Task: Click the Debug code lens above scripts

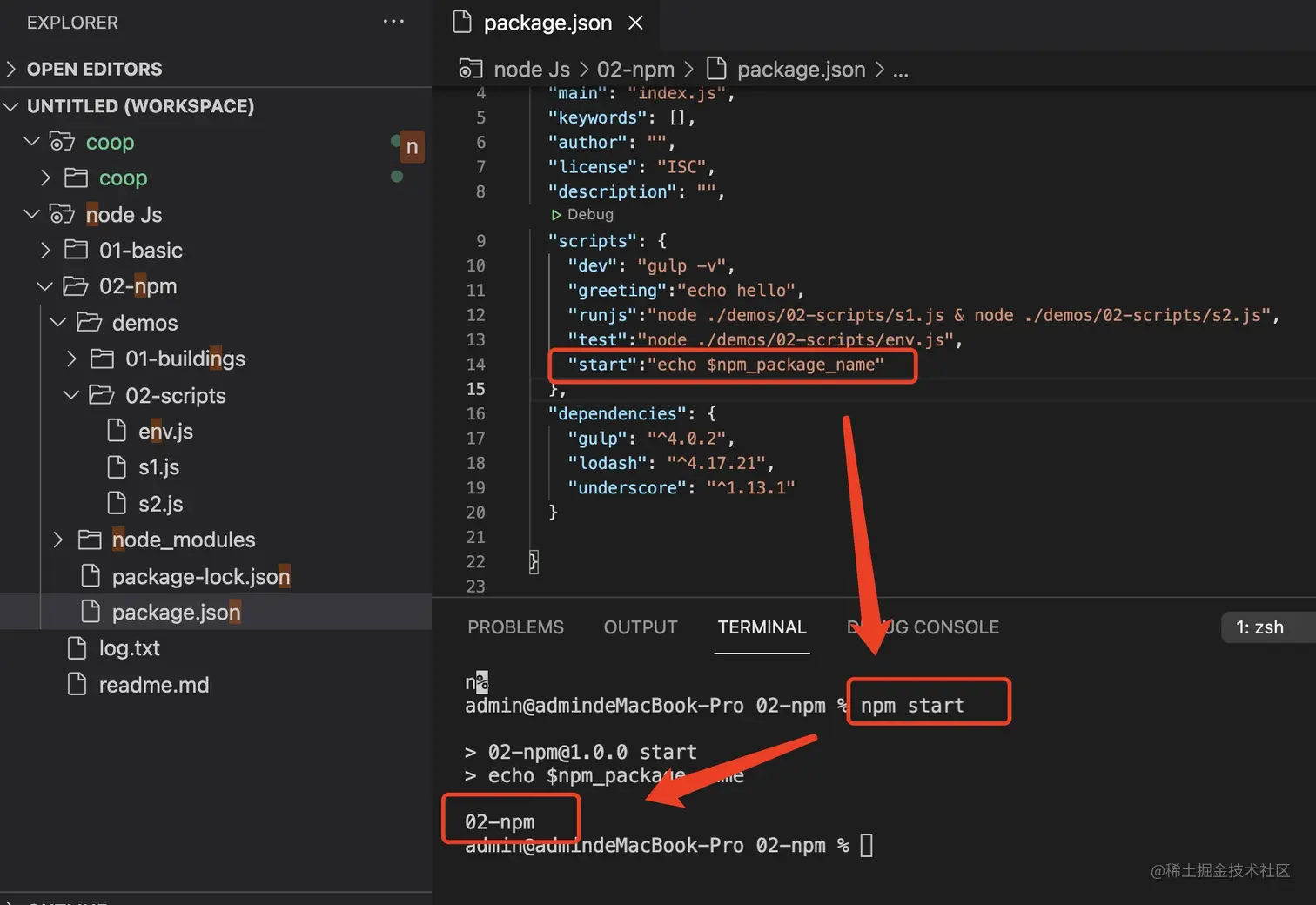Action: (582, 215)
